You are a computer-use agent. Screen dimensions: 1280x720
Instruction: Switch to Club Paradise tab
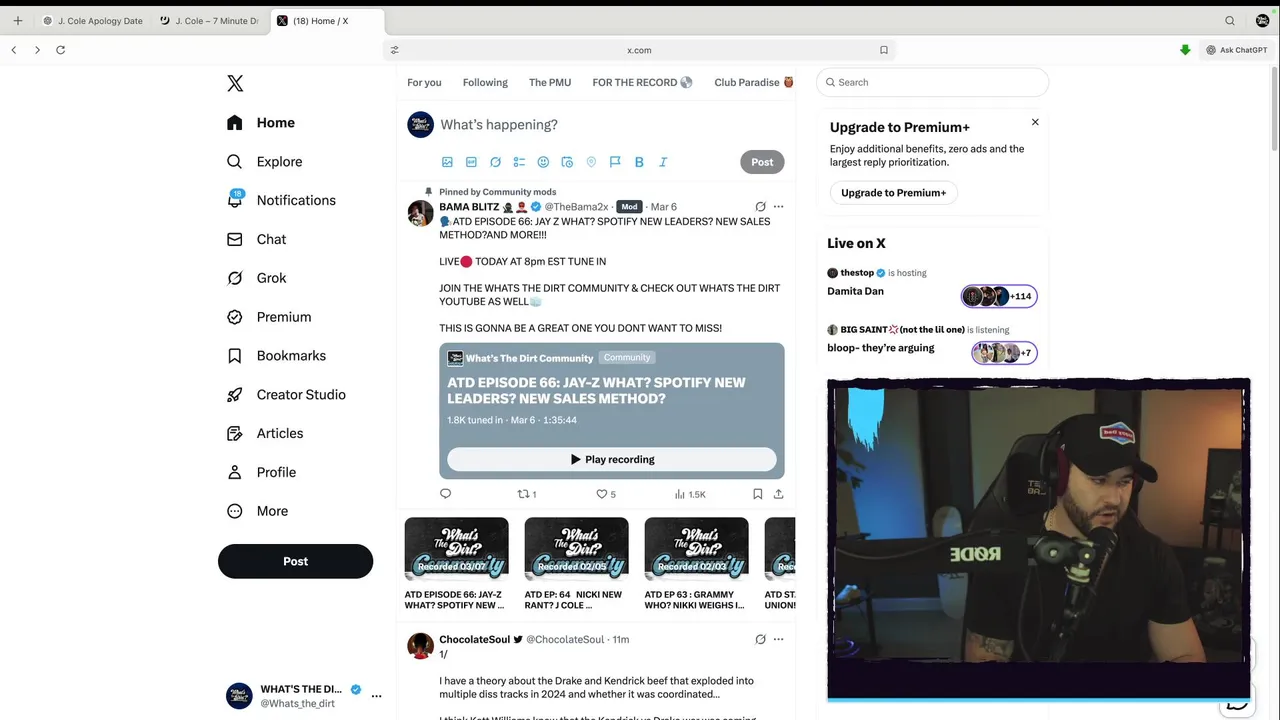coord(754,82)
